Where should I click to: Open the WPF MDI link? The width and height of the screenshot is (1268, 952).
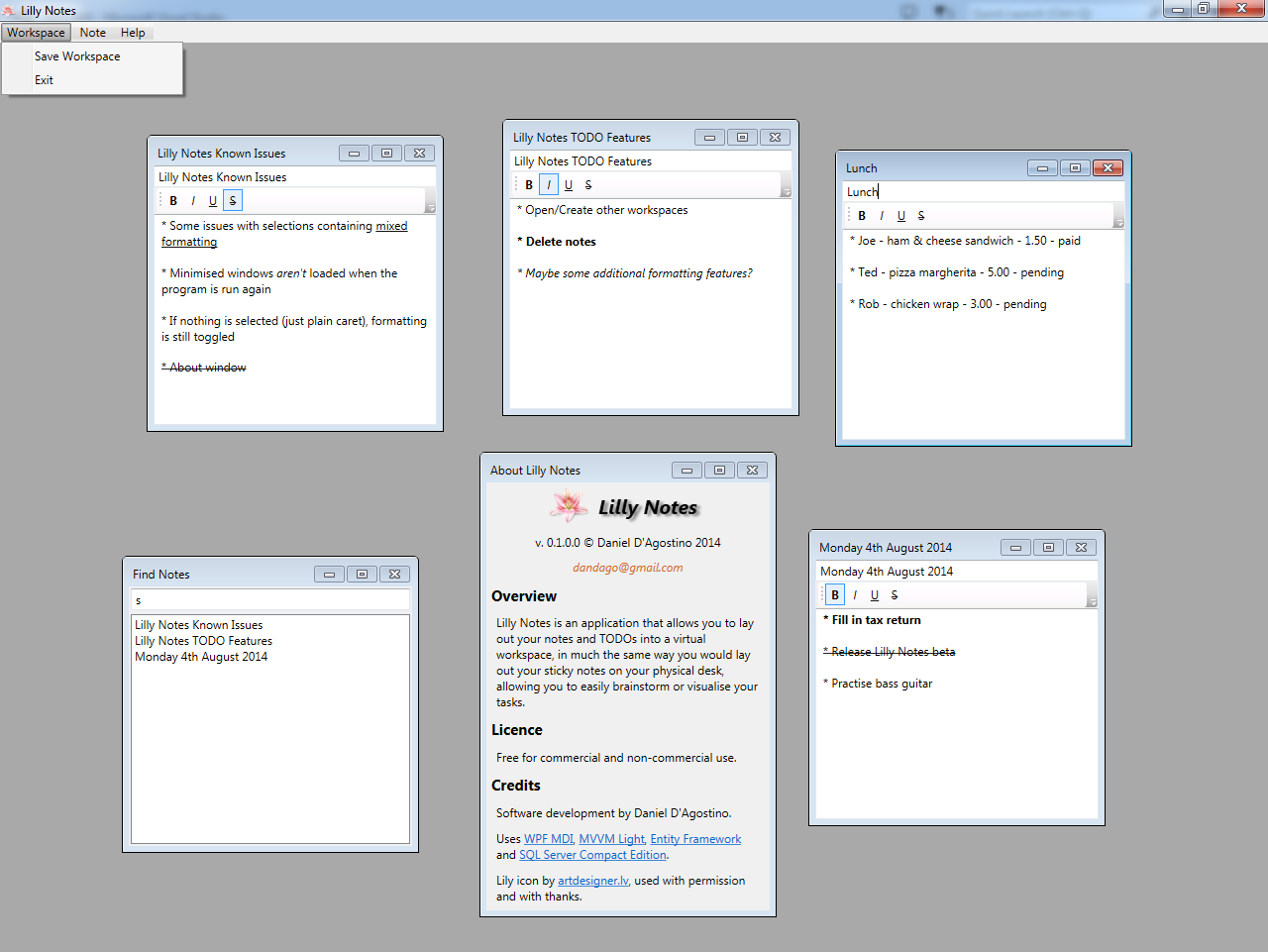click(548, 839)
